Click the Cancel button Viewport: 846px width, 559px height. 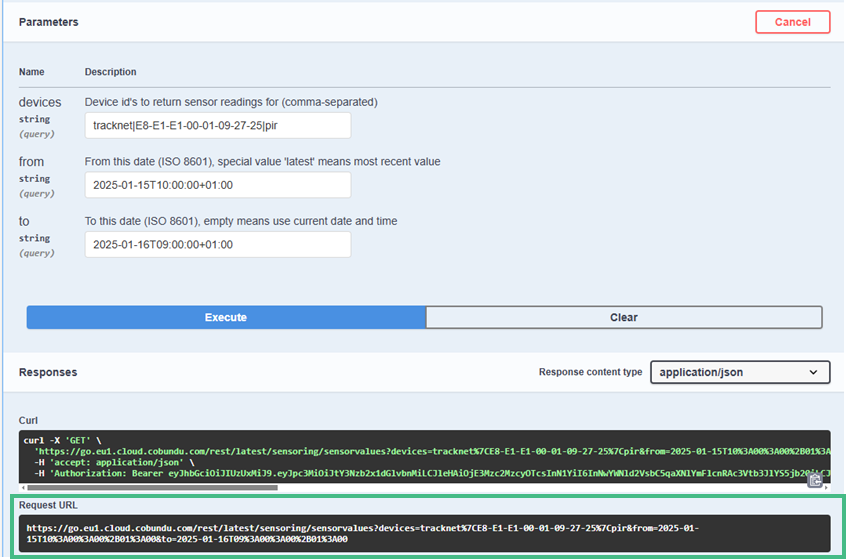click(793, 22)
